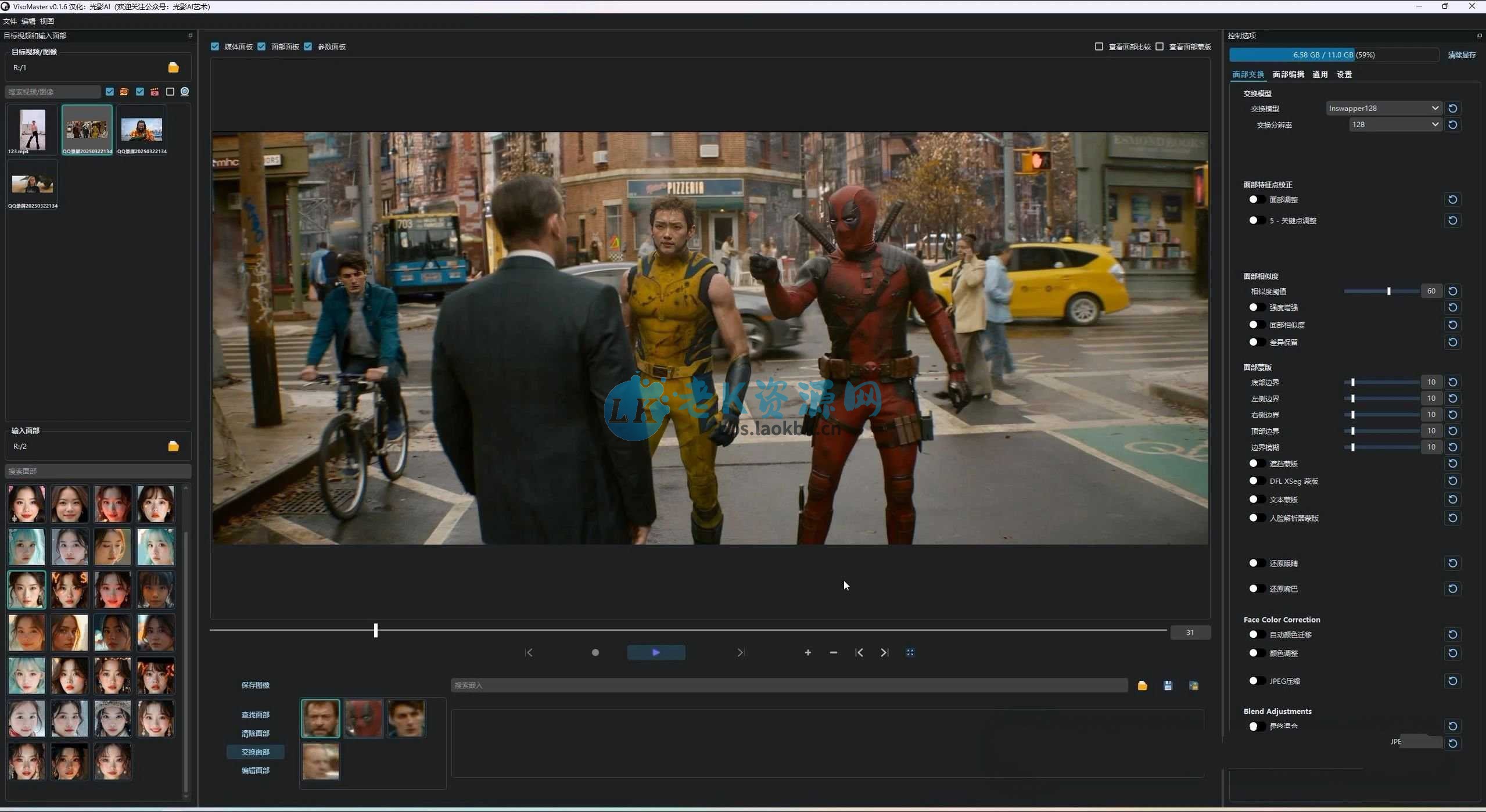
Task: Switch to 通用 tab
Action: click(1320, 74)
